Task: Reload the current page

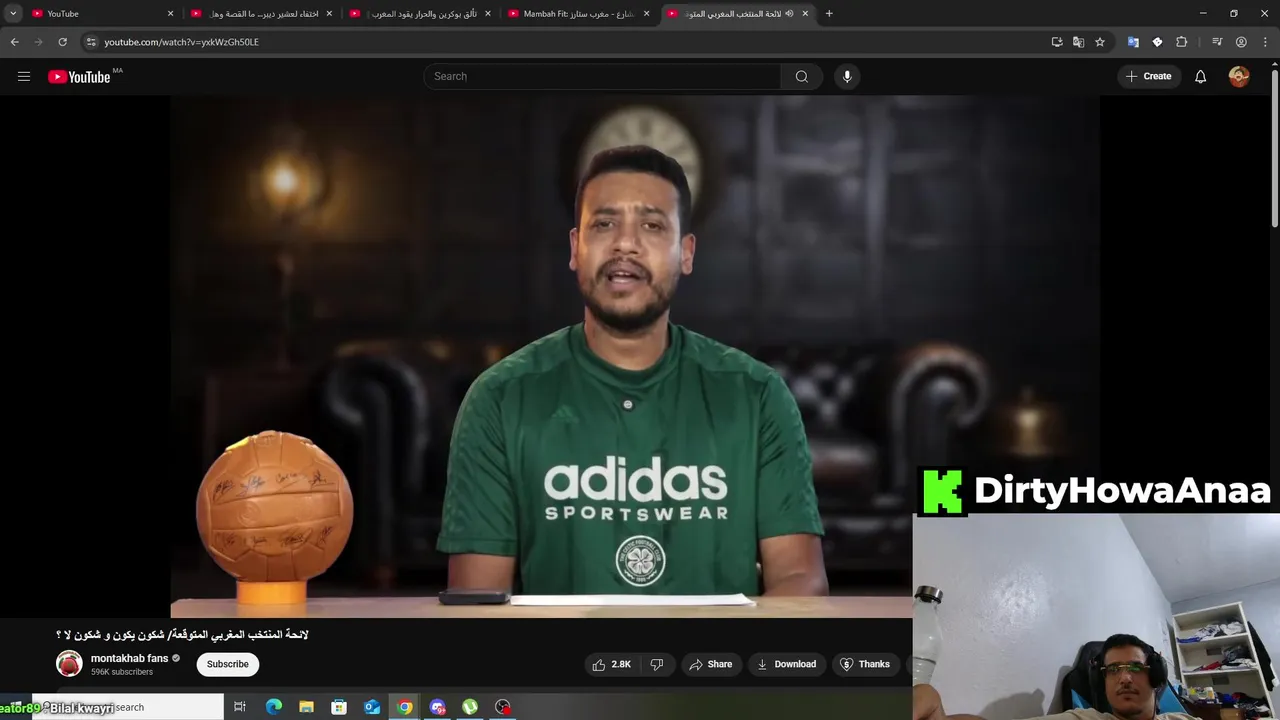Action: pos(62,42)
